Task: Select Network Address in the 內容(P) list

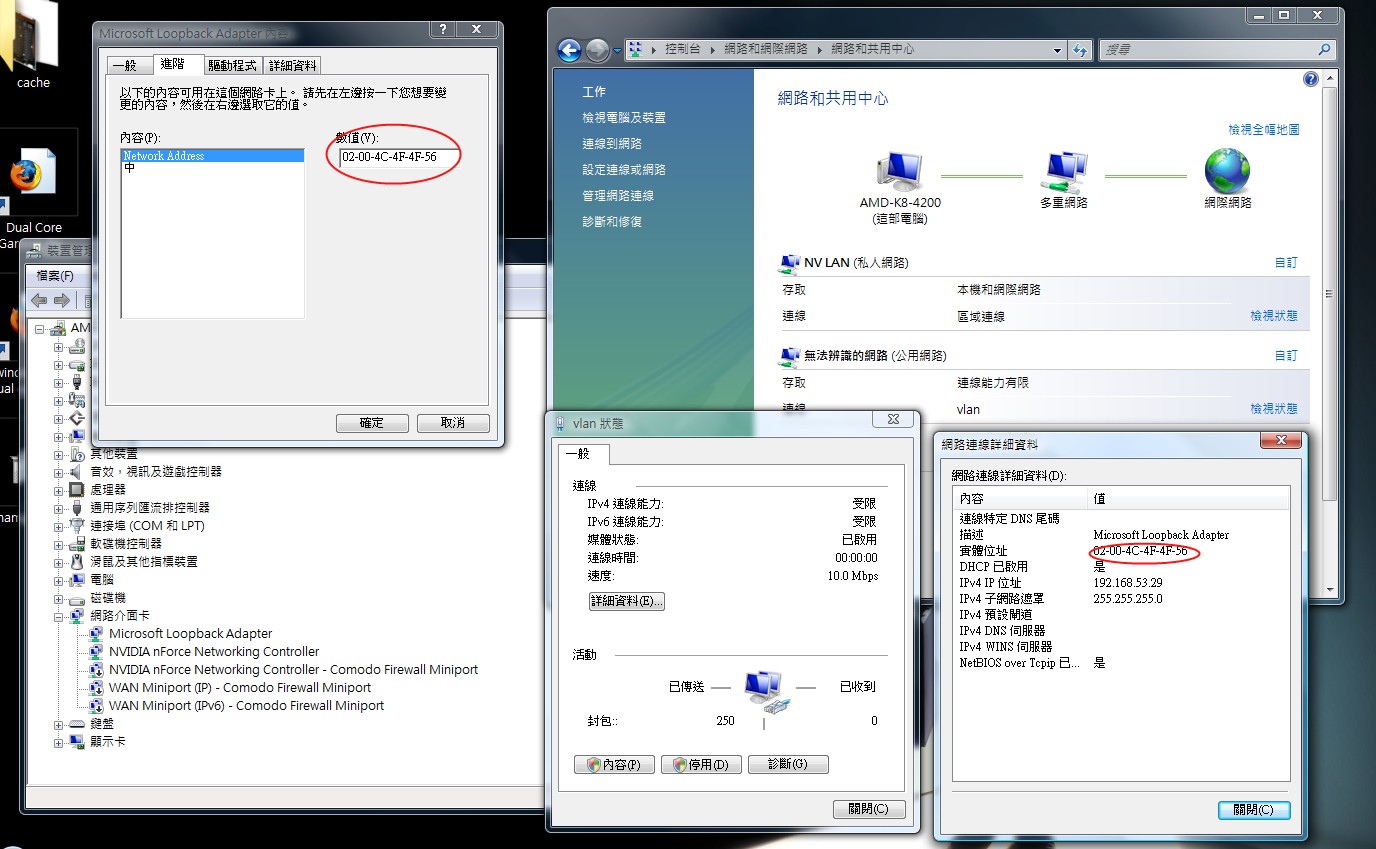Action: point(212,156)
